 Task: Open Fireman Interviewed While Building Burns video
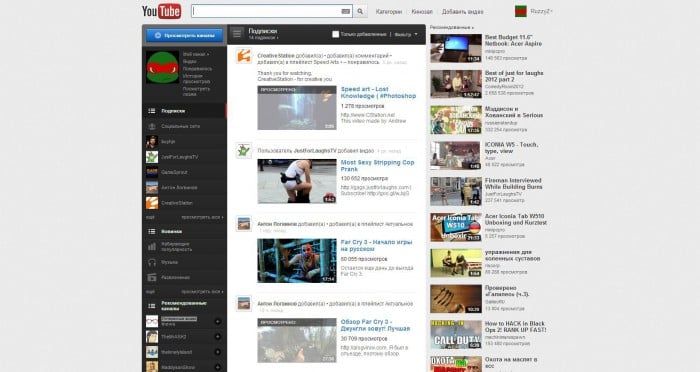pos(513,184)
